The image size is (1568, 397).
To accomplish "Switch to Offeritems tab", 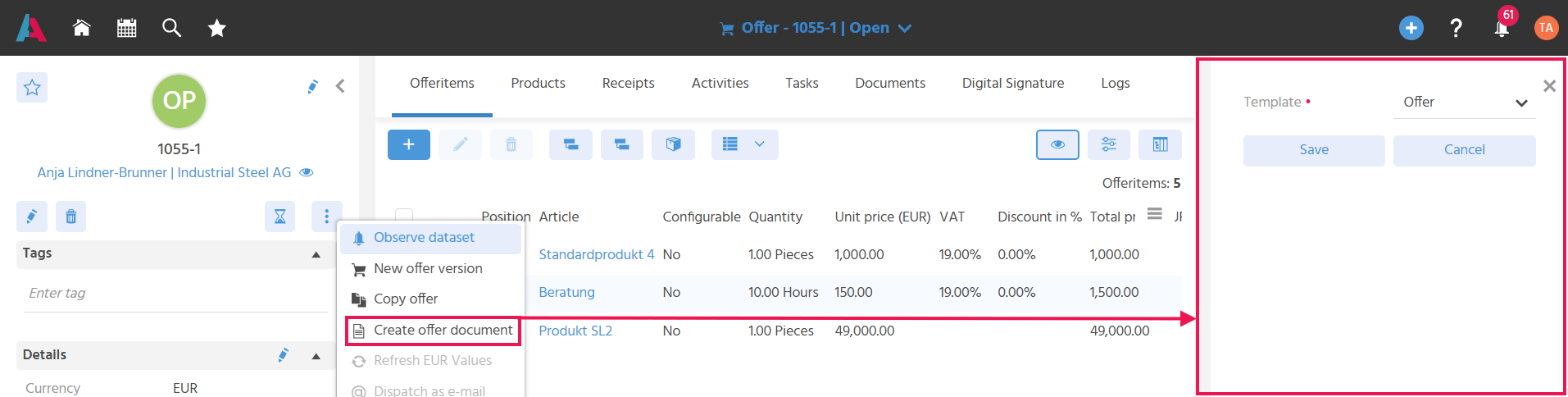I will coord(442,83).
